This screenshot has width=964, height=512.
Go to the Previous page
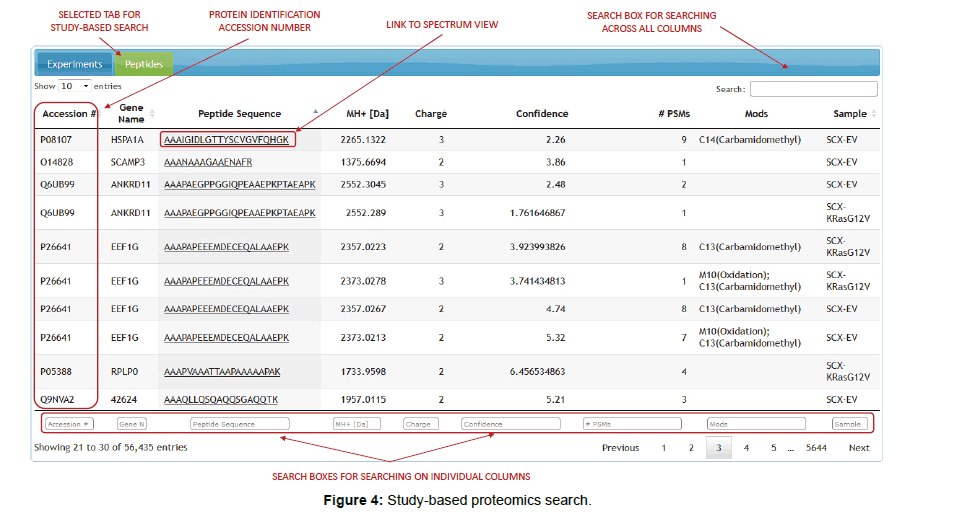tap(620, 448)
